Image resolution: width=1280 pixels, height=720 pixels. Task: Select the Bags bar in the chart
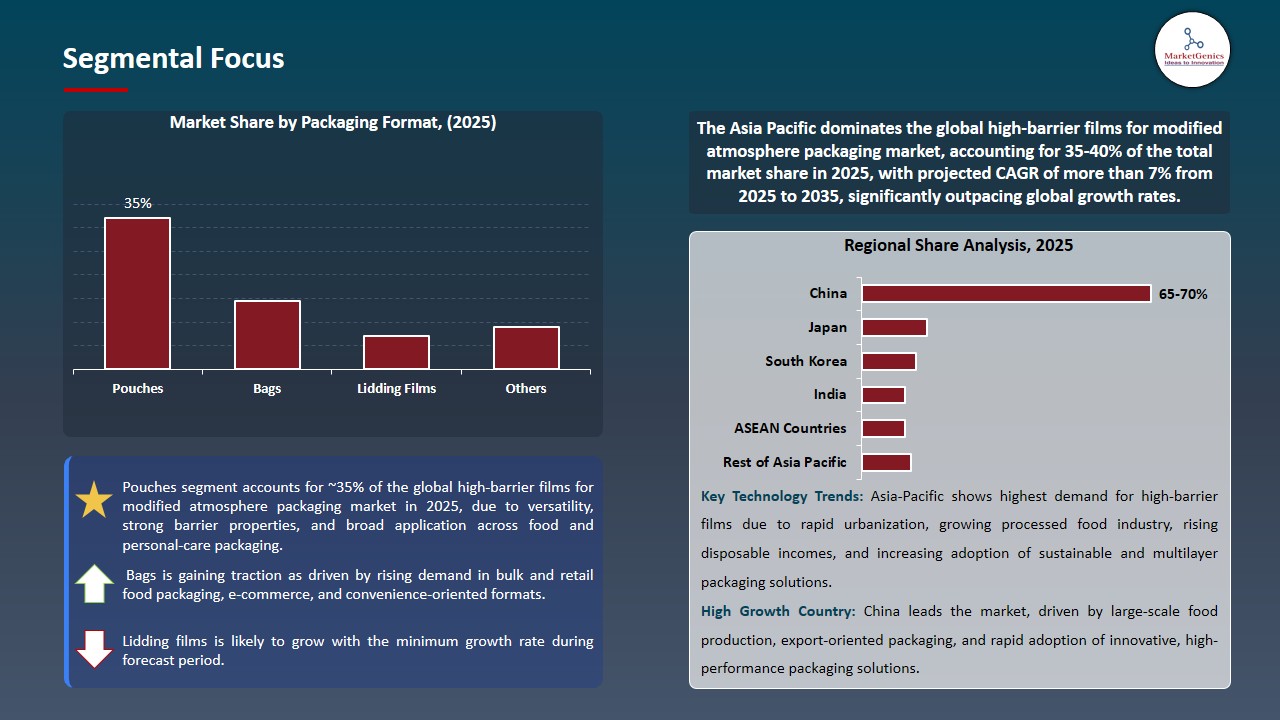pos(266,335)
